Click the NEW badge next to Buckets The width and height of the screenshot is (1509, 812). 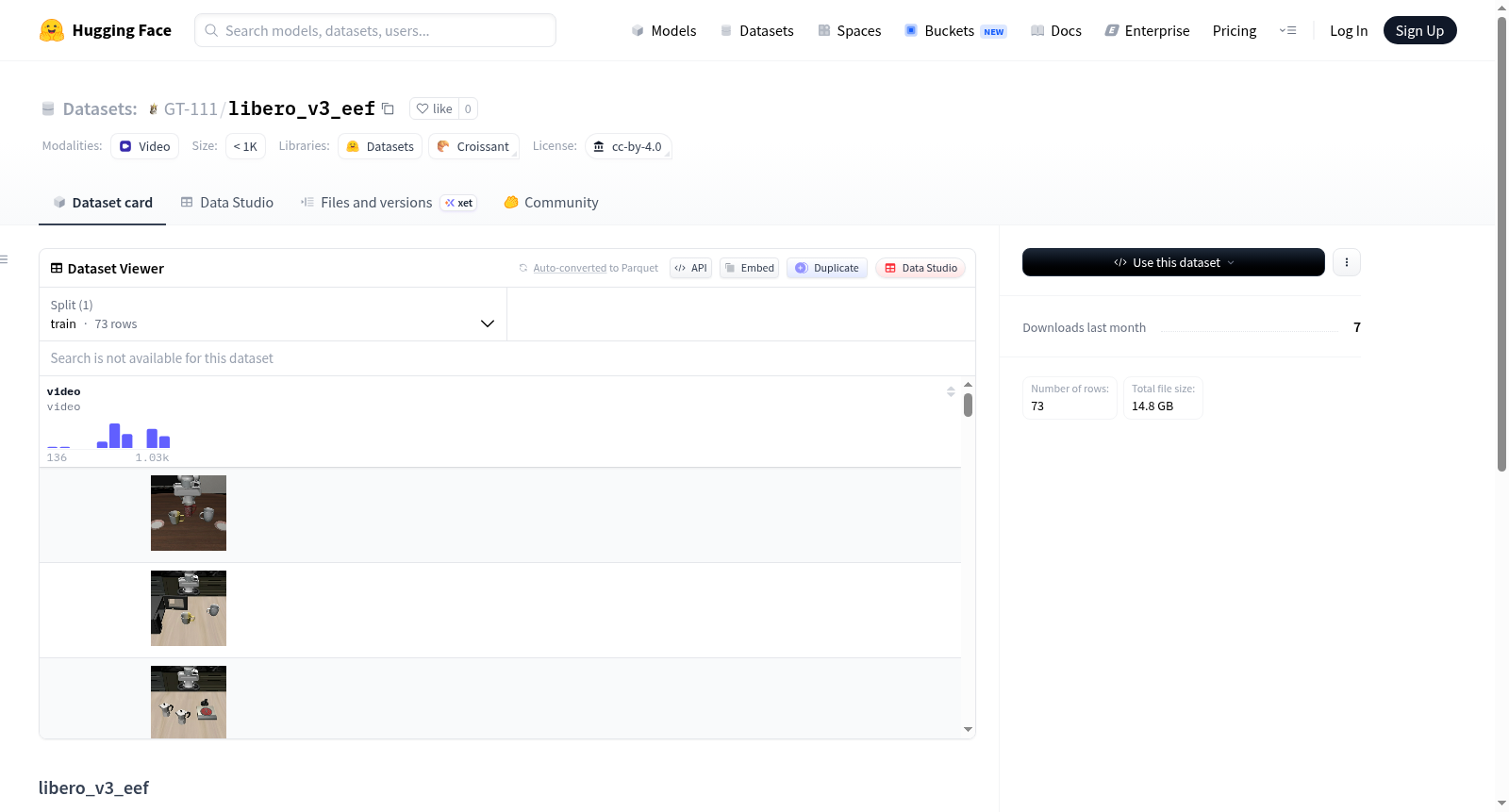click(x=994, y=31)
